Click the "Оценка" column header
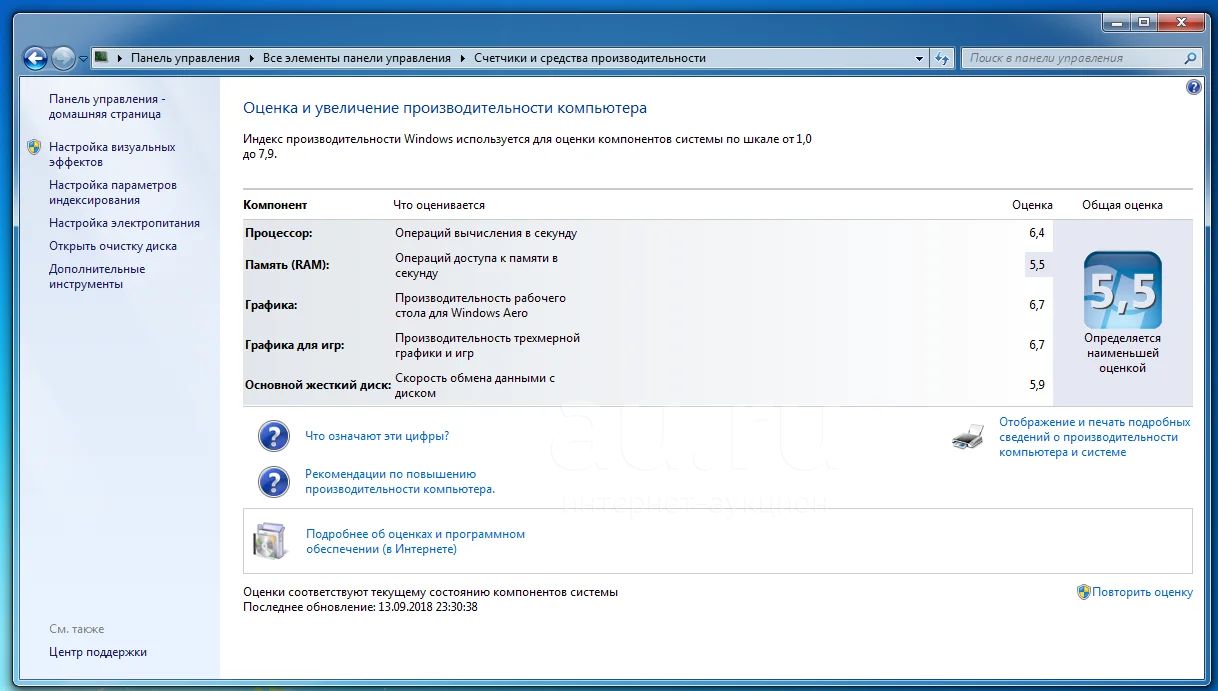This screenshot has width=1218, height=691. pyautogui.click(x=1032, y=205)
